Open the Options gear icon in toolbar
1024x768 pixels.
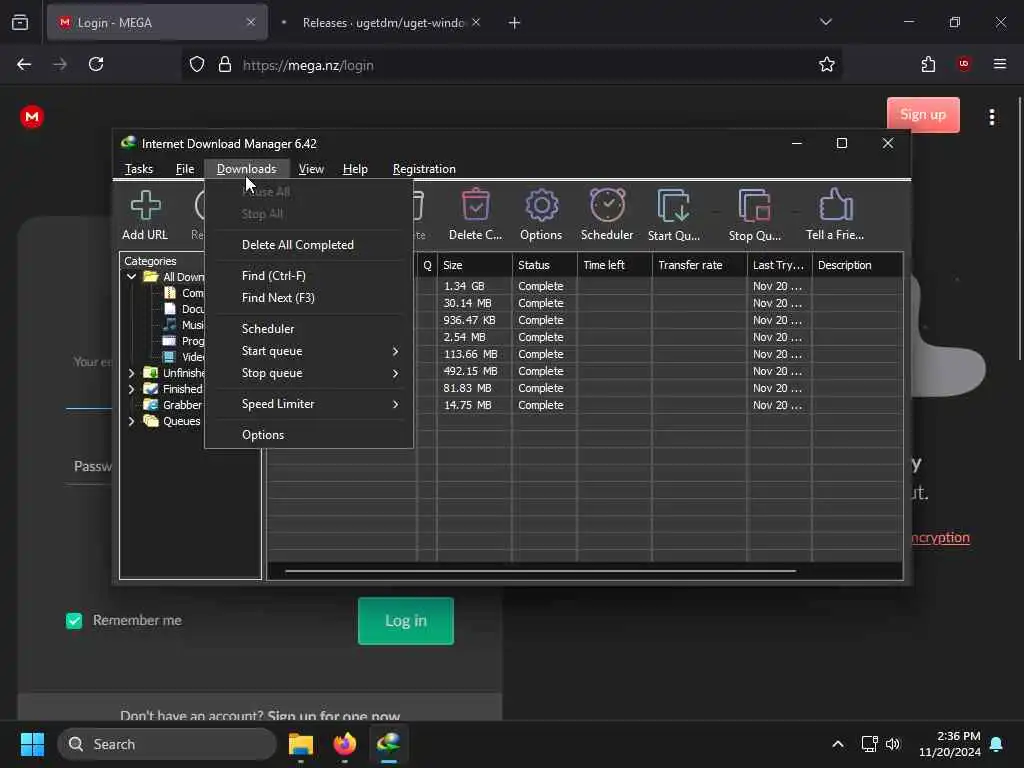pos(541,206)
